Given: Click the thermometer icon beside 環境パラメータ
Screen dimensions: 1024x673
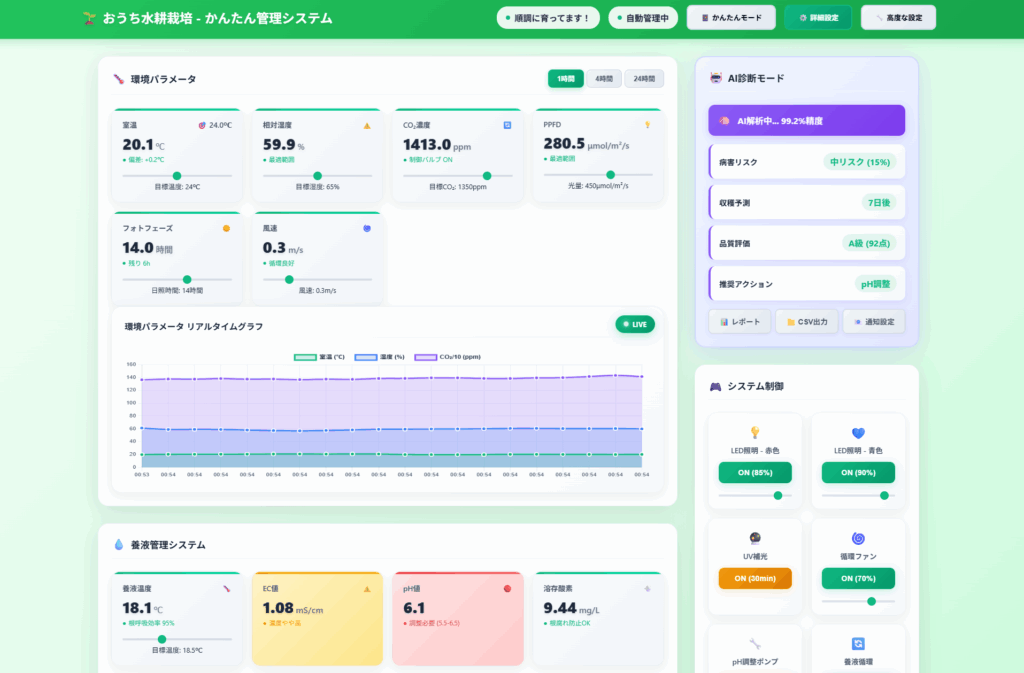Looking at the screenshot, I should tap(118, 79).
